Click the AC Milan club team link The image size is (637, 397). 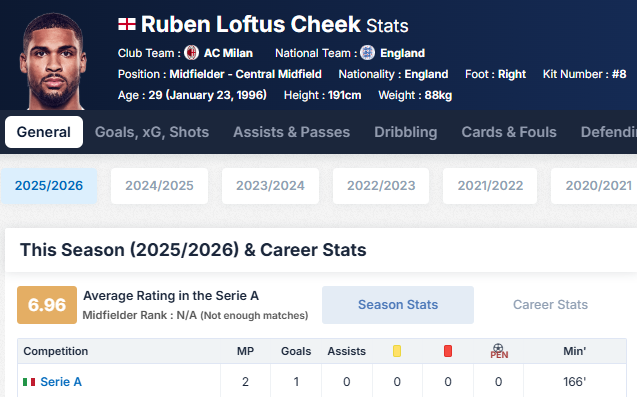228,53
